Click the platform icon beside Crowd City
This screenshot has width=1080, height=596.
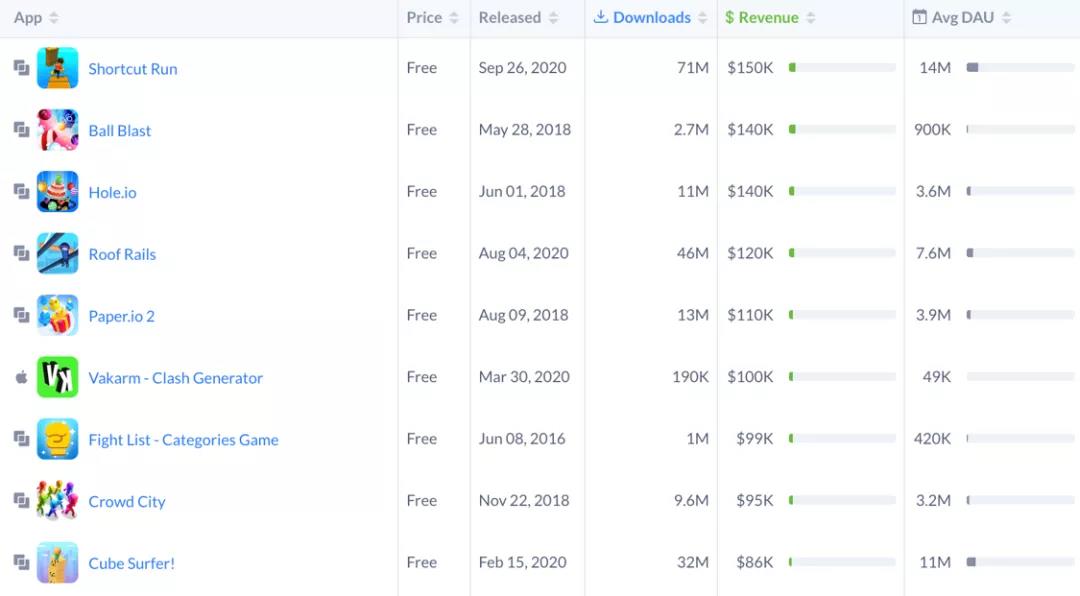coord(21,500)
